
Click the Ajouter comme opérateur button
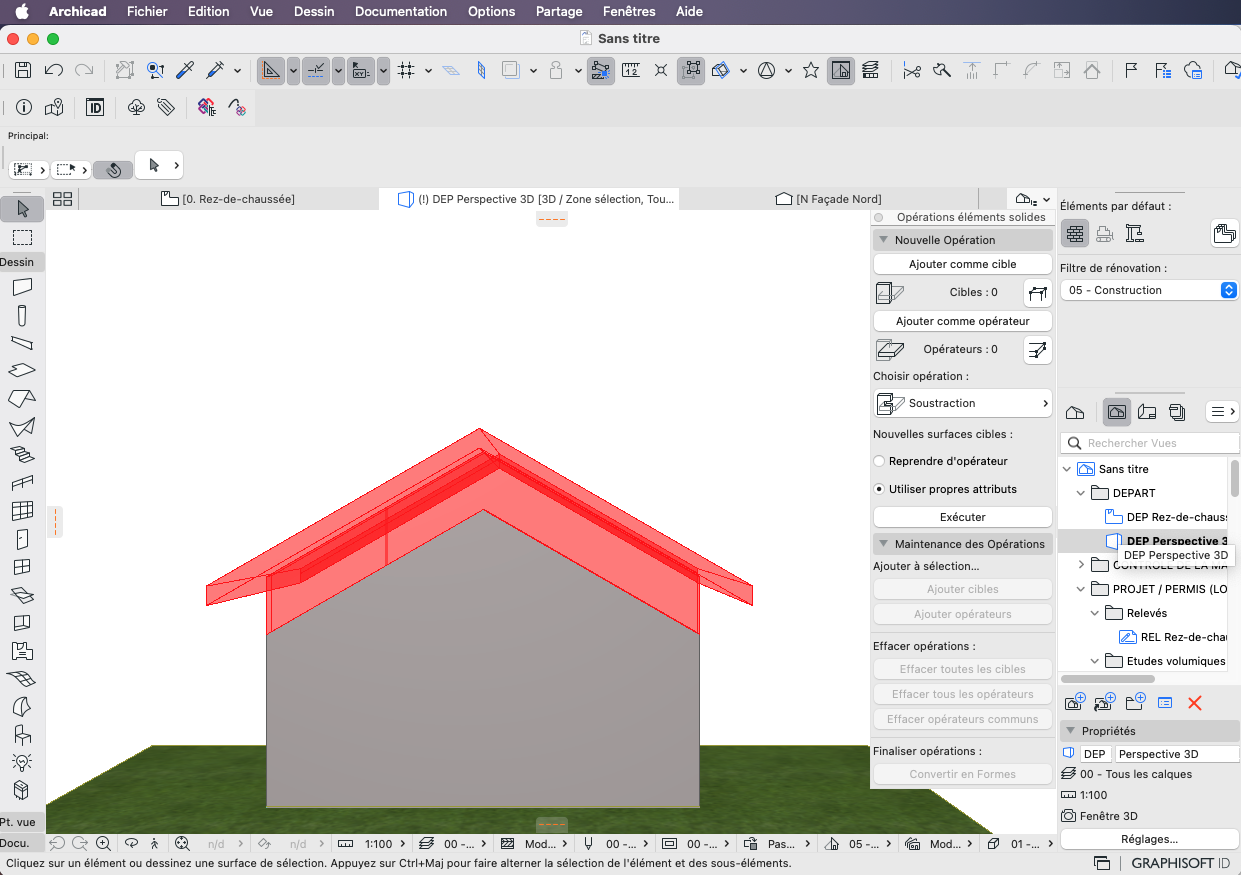(963, 321)
